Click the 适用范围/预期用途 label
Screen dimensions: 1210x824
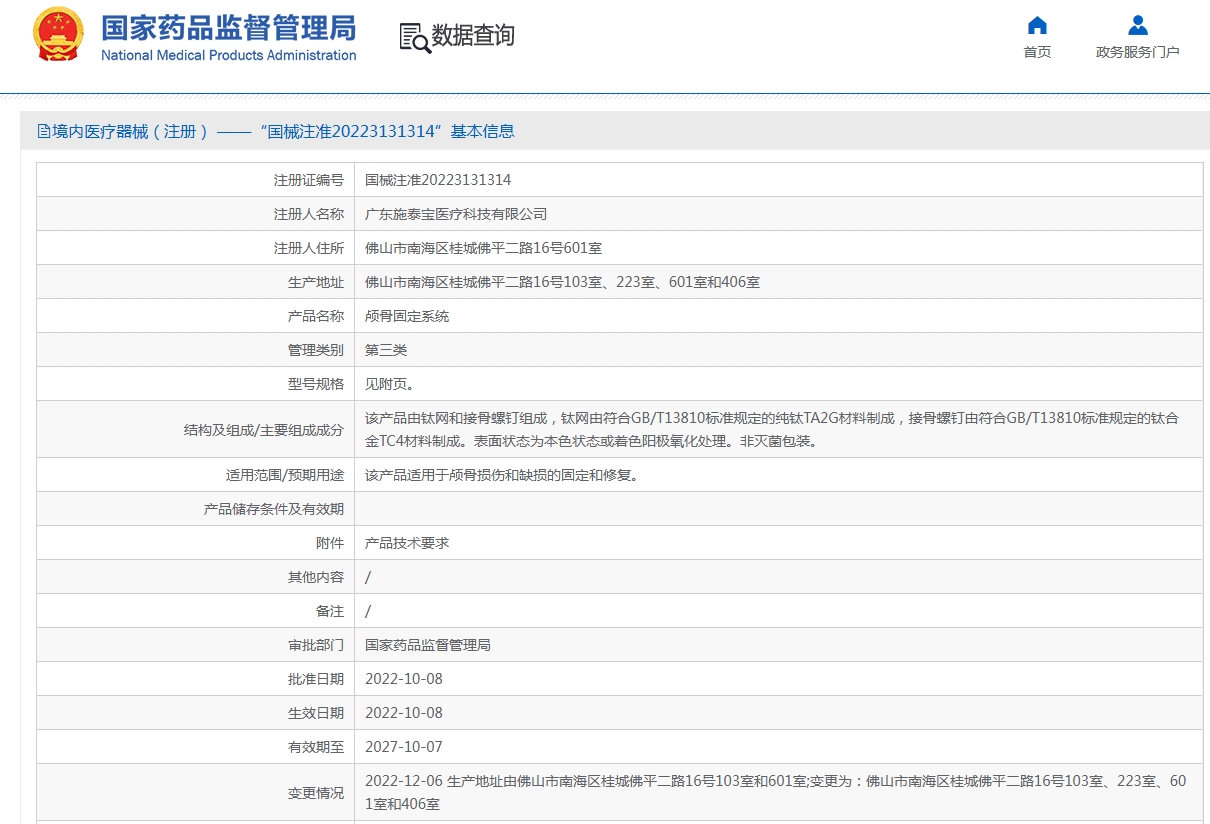coord(285,475)
